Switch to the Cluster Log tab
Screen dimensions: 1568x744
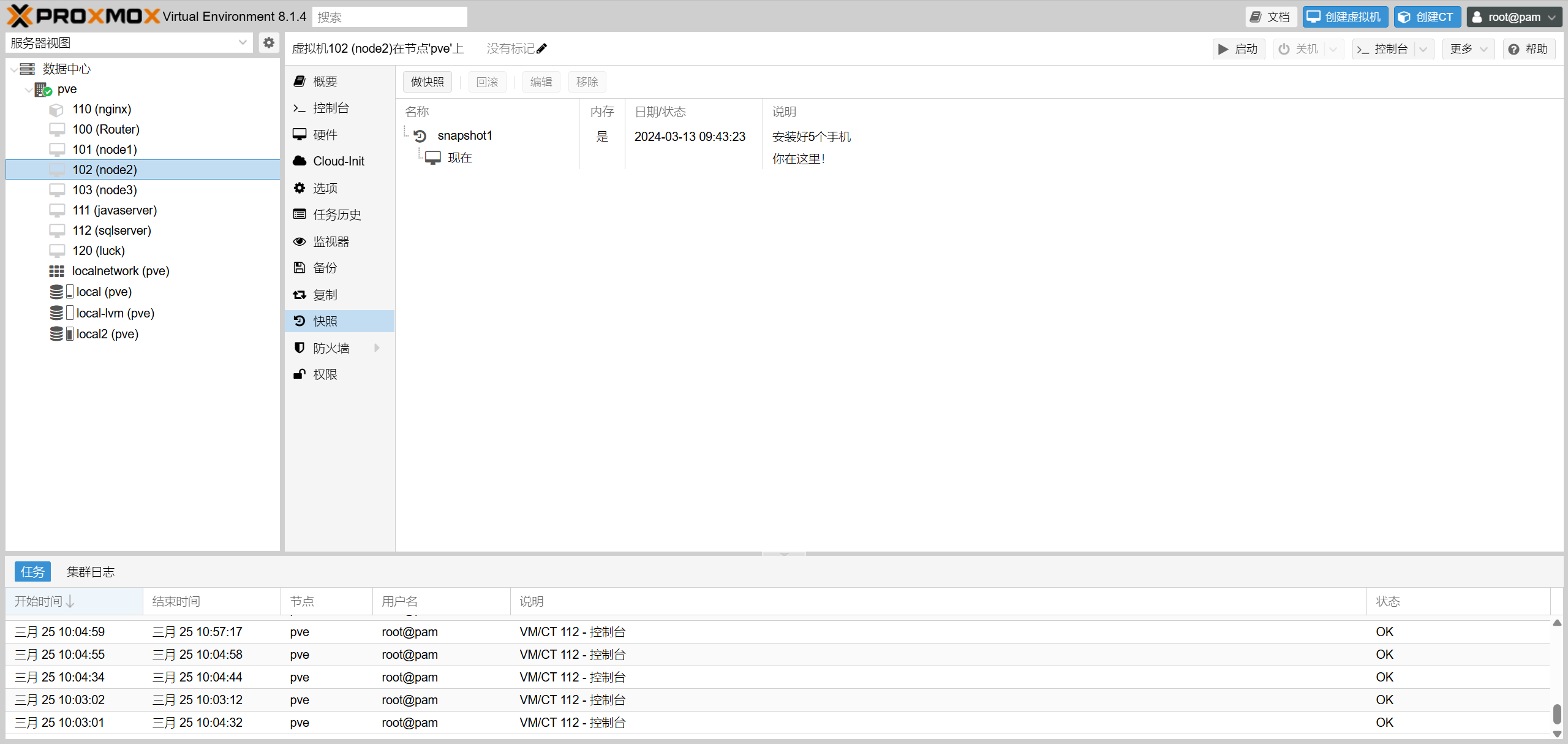[x=91, y=572]
